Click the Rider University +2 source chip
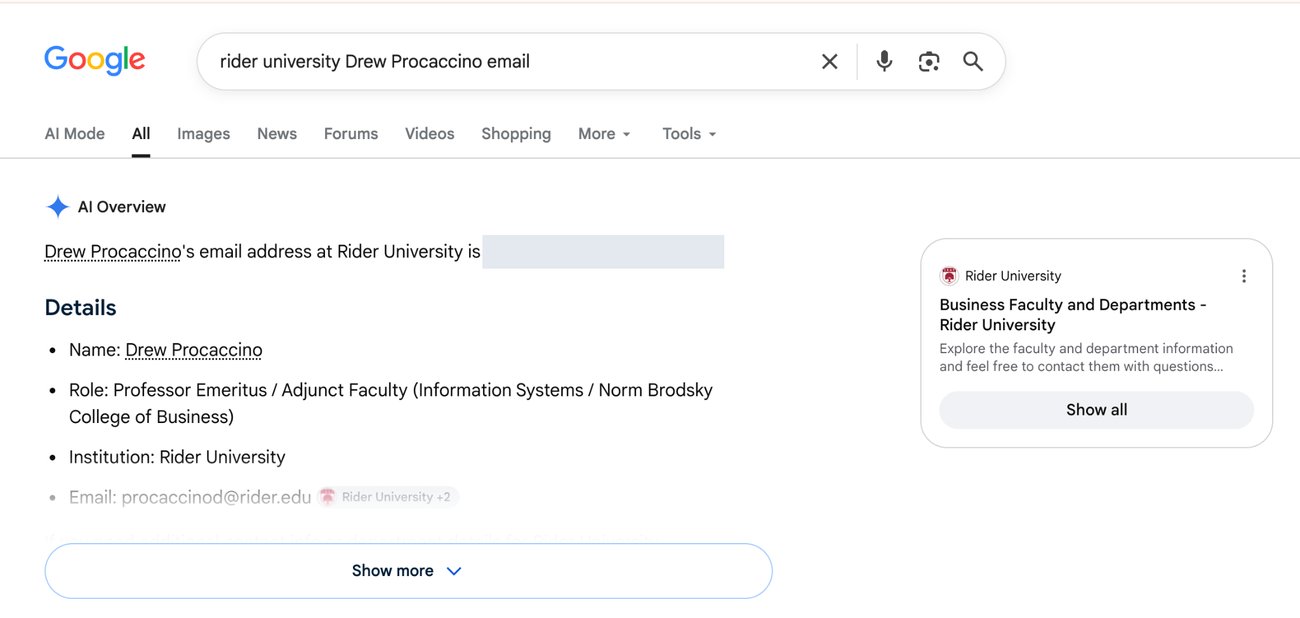This screenshot has height=618, width=1300. [x=388, y=497]
